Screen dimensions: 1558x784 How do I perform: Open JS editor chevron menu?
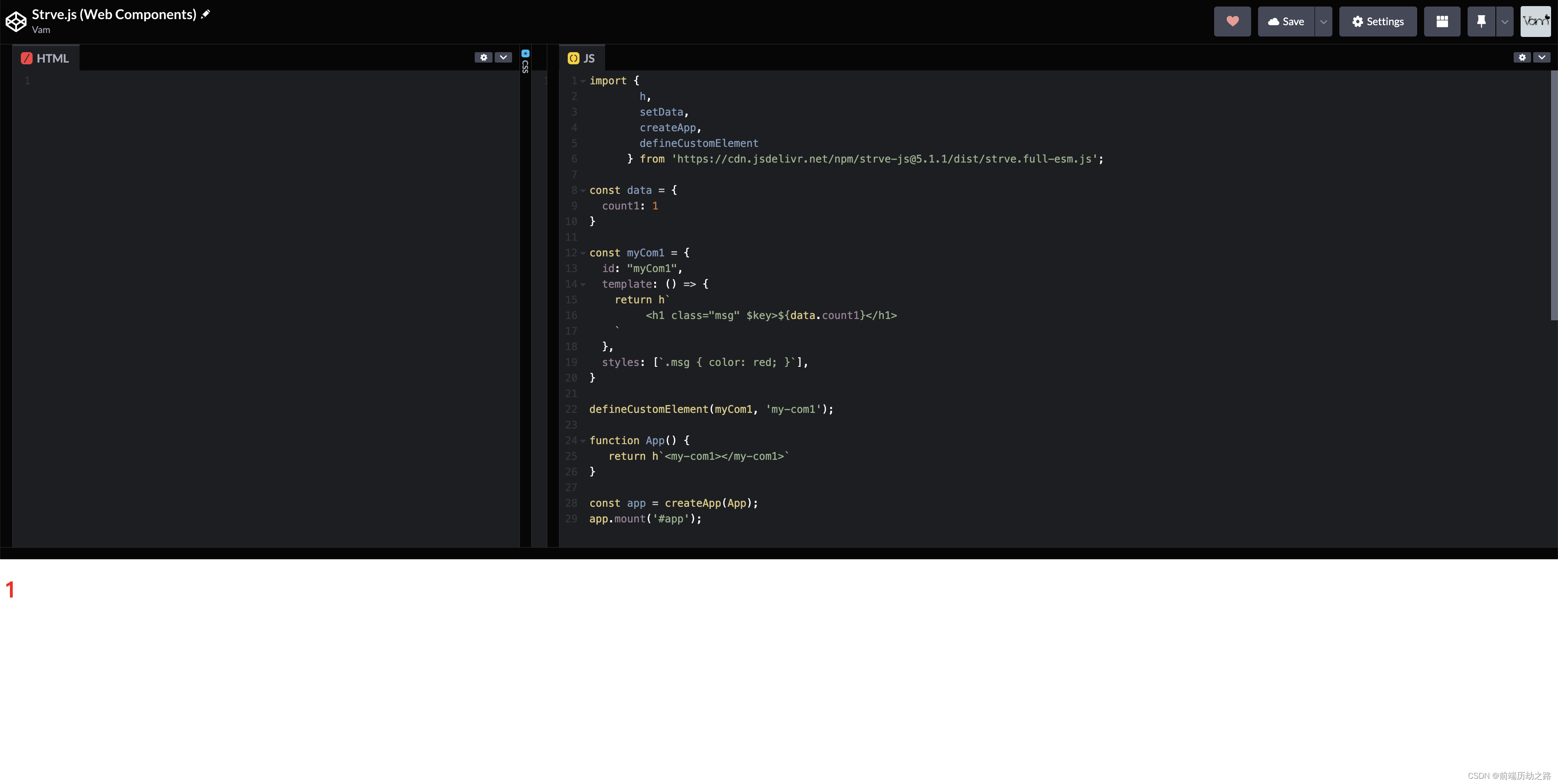1541,57
